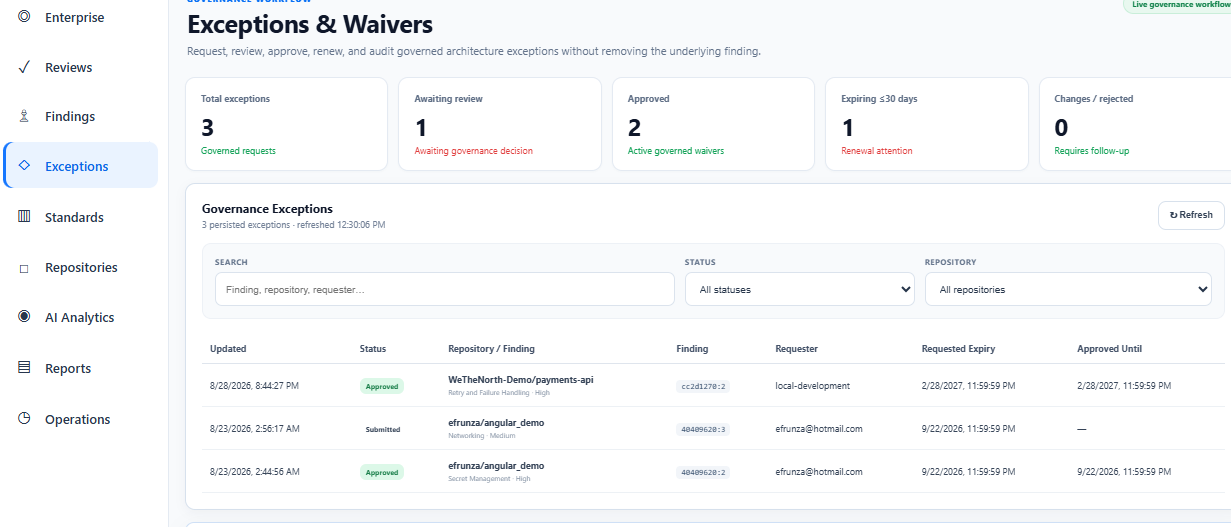Screen dimensions: 1231x527
Task: Open the WeTheNorth-Demo/payments-api exception
Action: pos(521,380)
